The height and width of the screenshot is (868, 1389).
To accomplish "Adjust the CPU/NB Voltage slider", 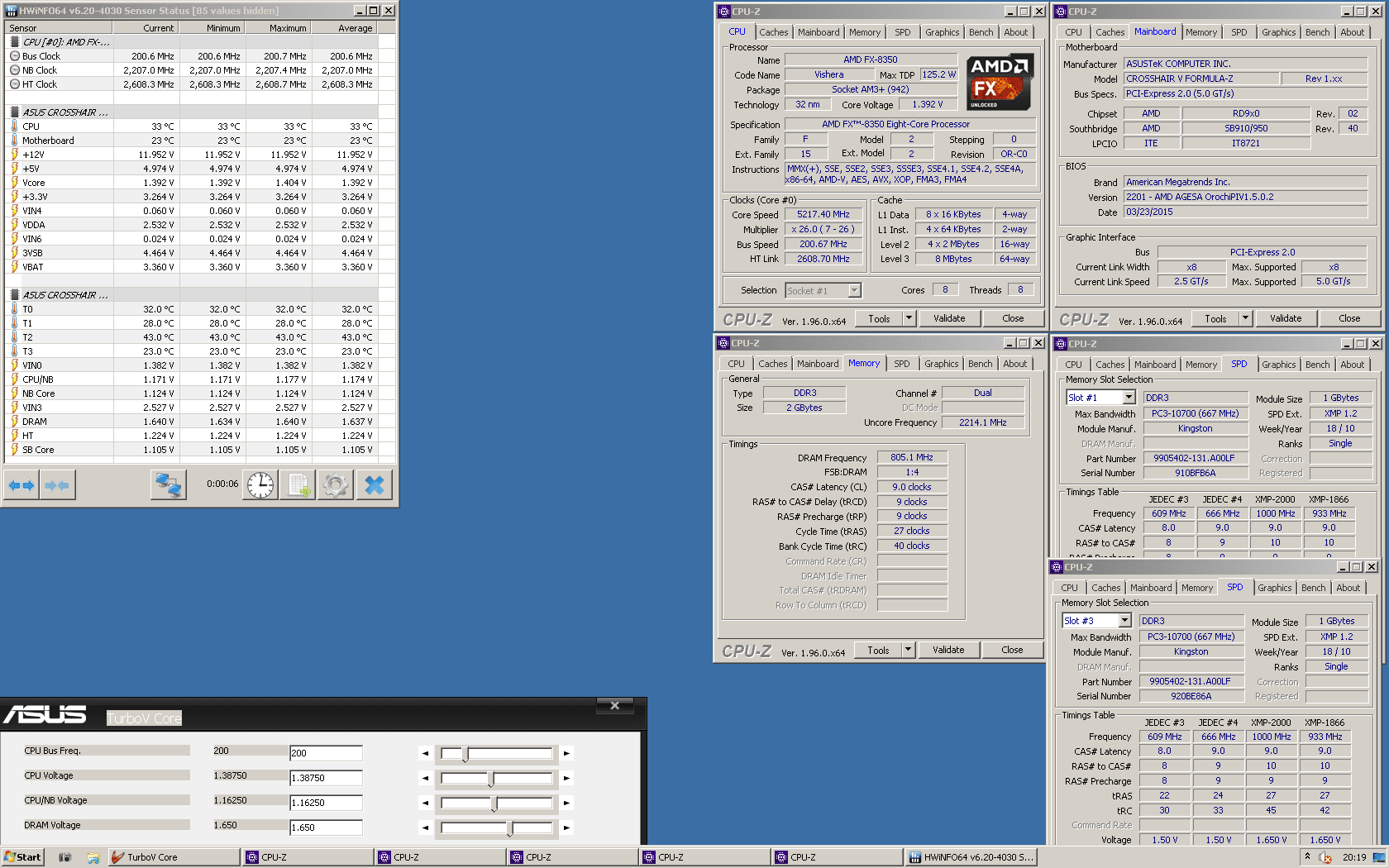I will pyautogui.click(x=494, y=803).
